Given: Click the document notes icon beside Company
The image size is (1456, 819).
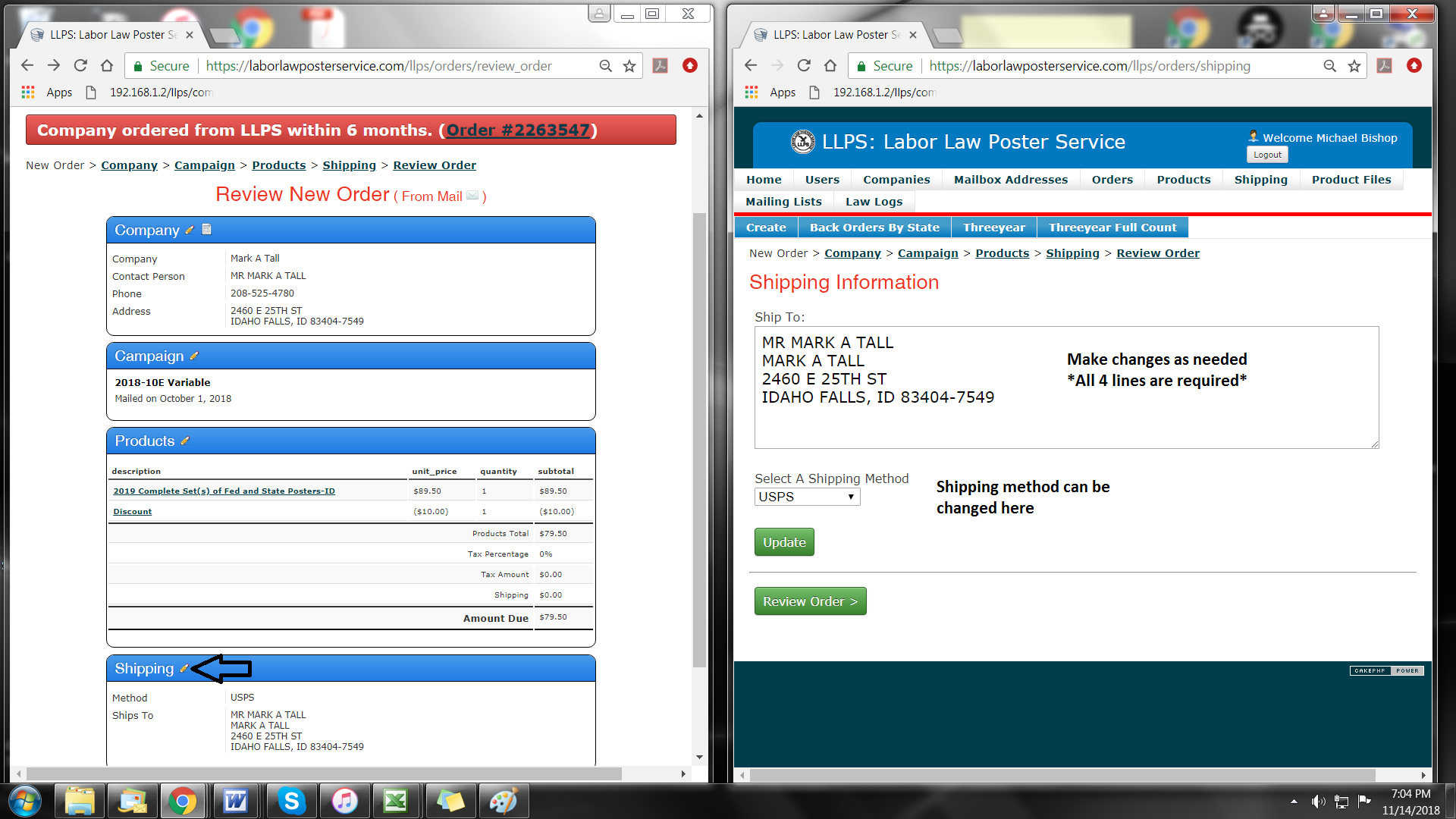Looking at the screenshot, I should tap(206, 230).
